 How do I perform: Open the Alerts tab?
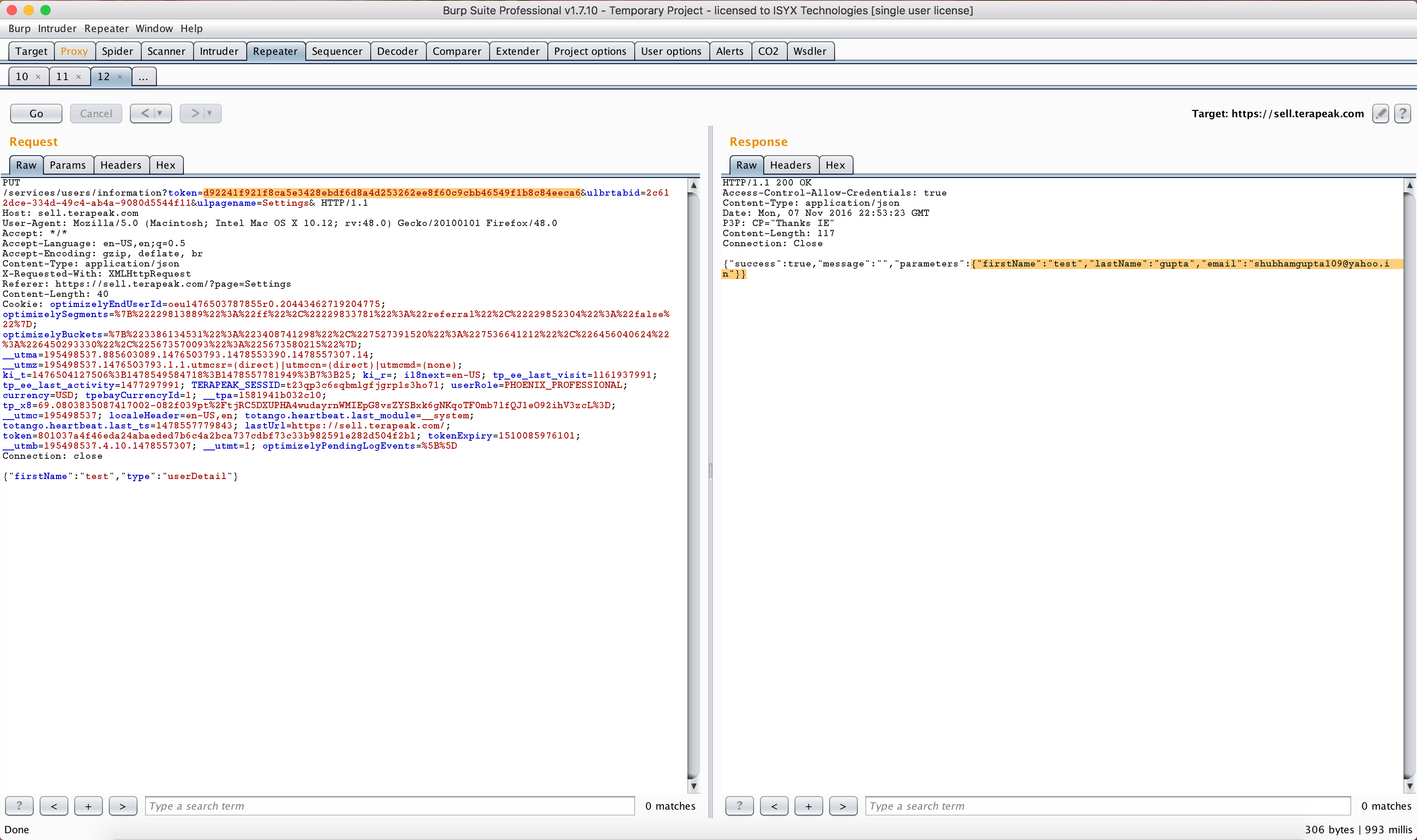pos(730,51)
